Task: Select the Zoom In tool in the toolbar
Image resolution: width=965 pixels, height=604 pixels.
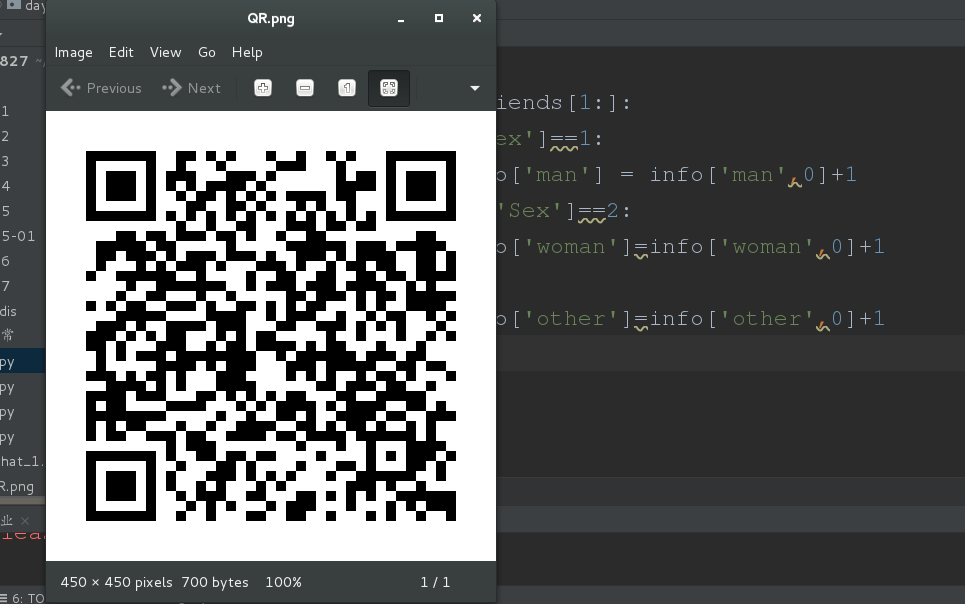Action: coord(262,88)
